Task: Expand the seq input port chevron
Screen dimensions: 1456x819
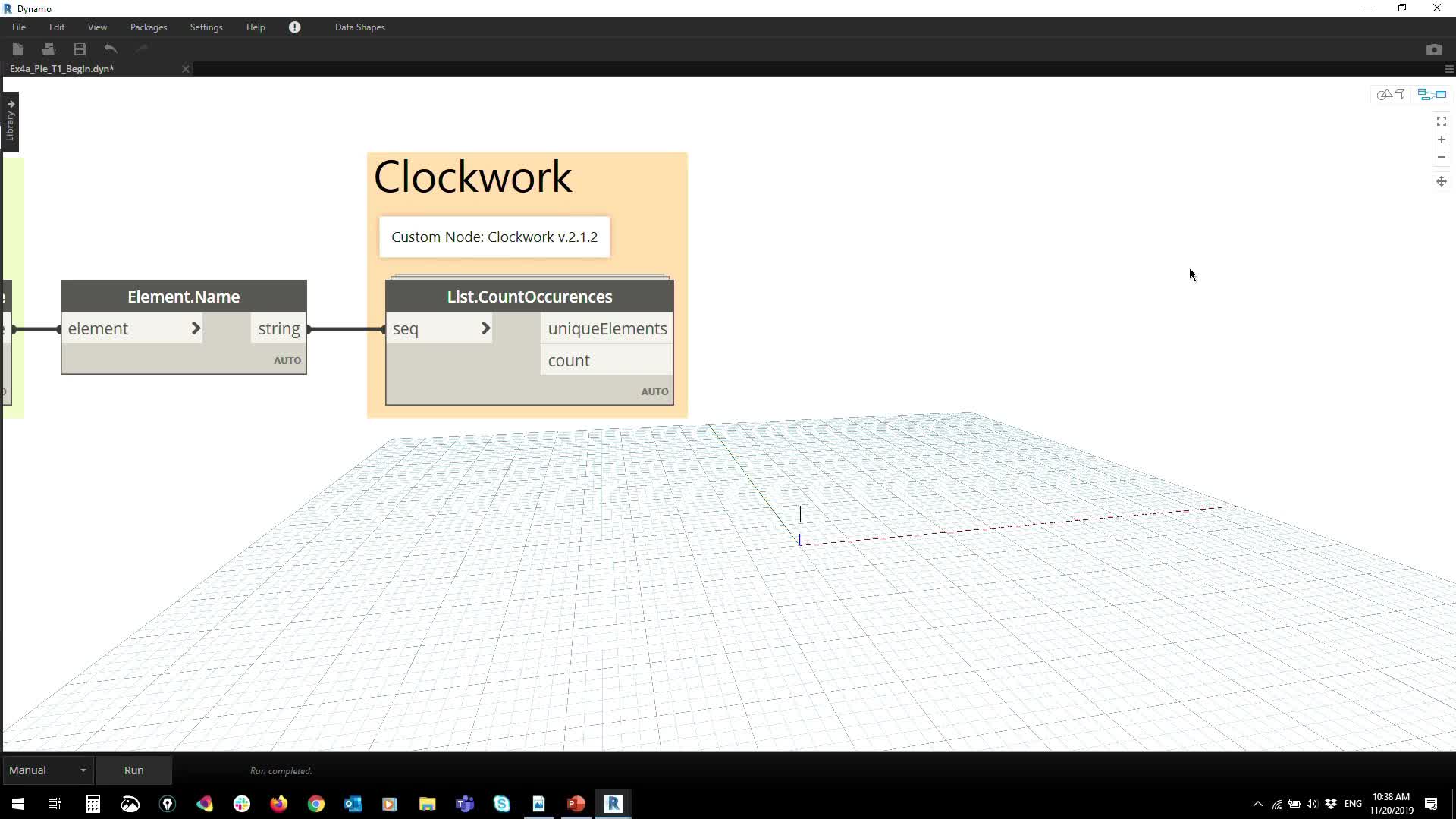Action: pos(486,328)
